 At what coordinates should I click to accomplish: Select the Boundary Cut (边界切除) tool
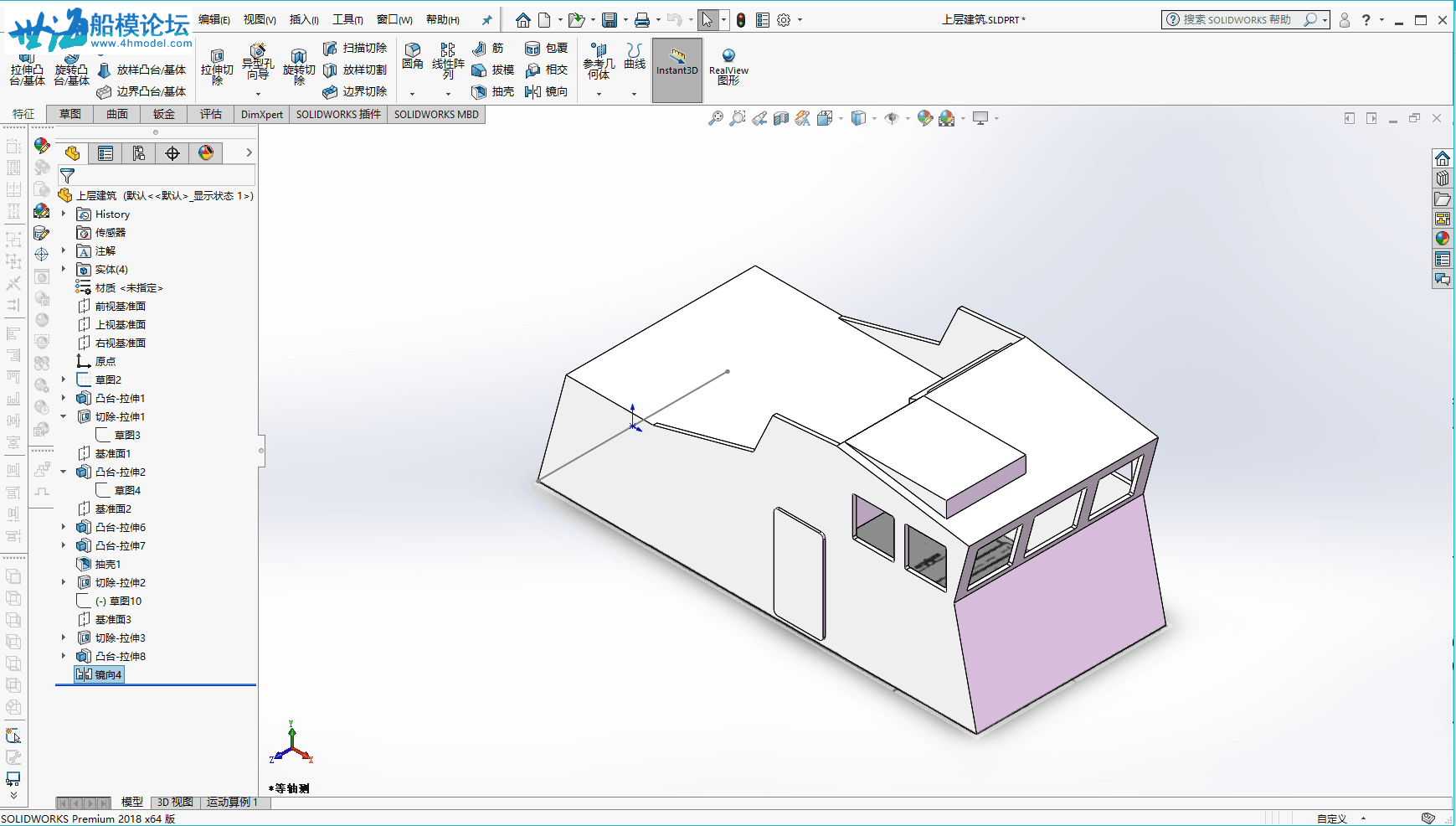[355, 92]
